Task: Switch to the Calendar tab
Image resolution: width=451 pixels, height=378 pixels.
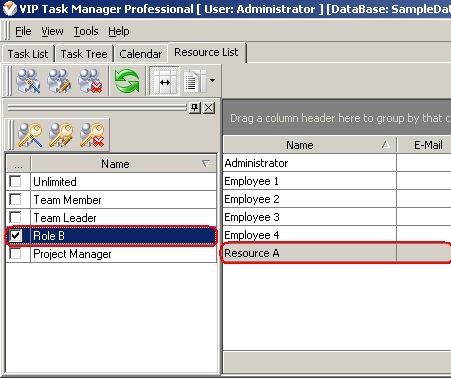Action: pos(140,54)
